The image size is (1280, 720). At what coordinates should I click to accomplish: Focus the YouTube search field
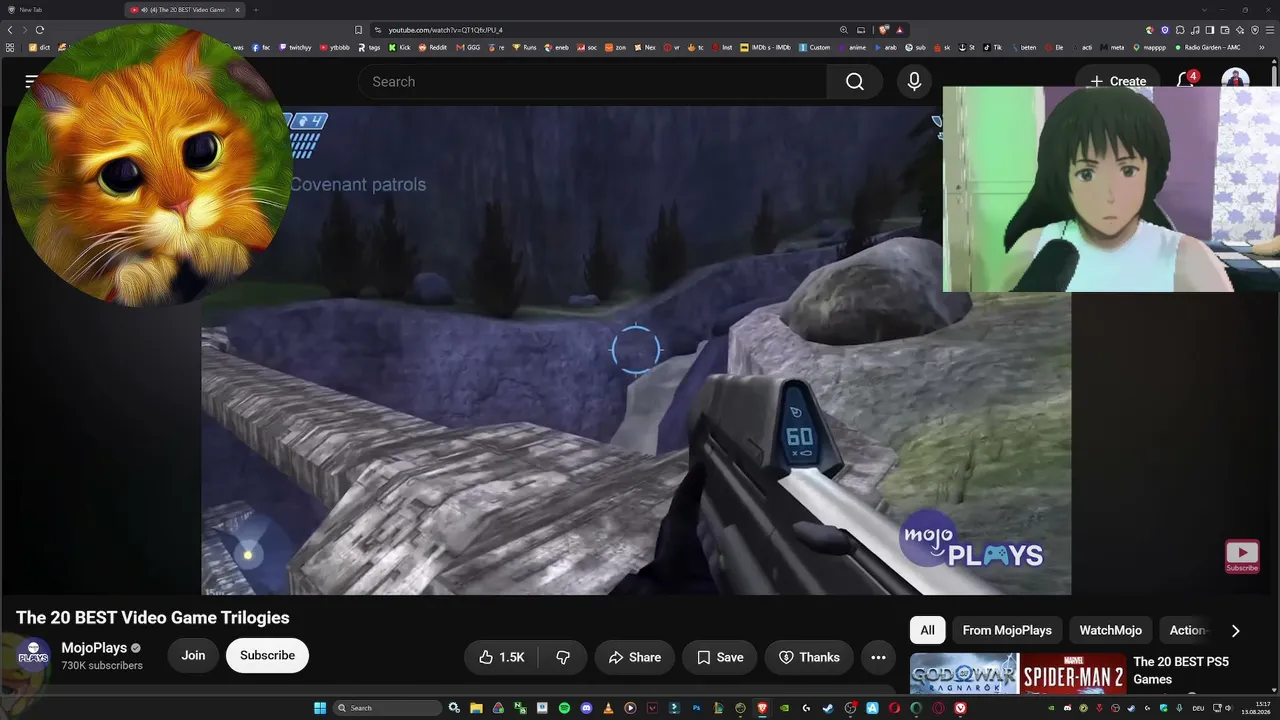click(x=590, y=82)
